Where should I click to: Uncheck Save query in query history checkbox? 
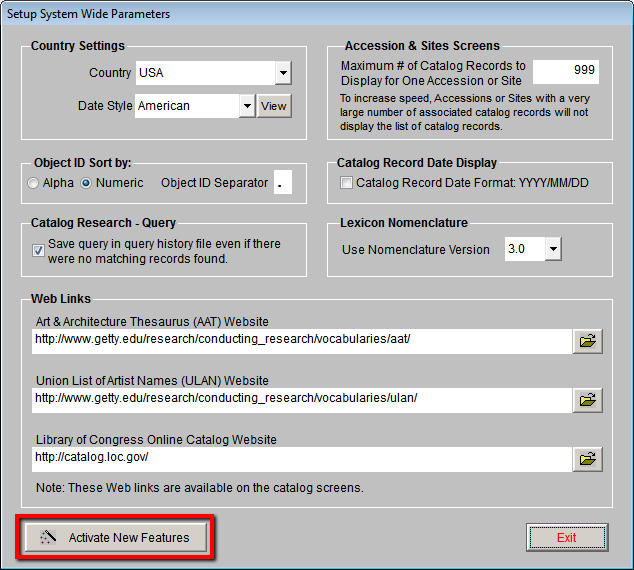38,251
